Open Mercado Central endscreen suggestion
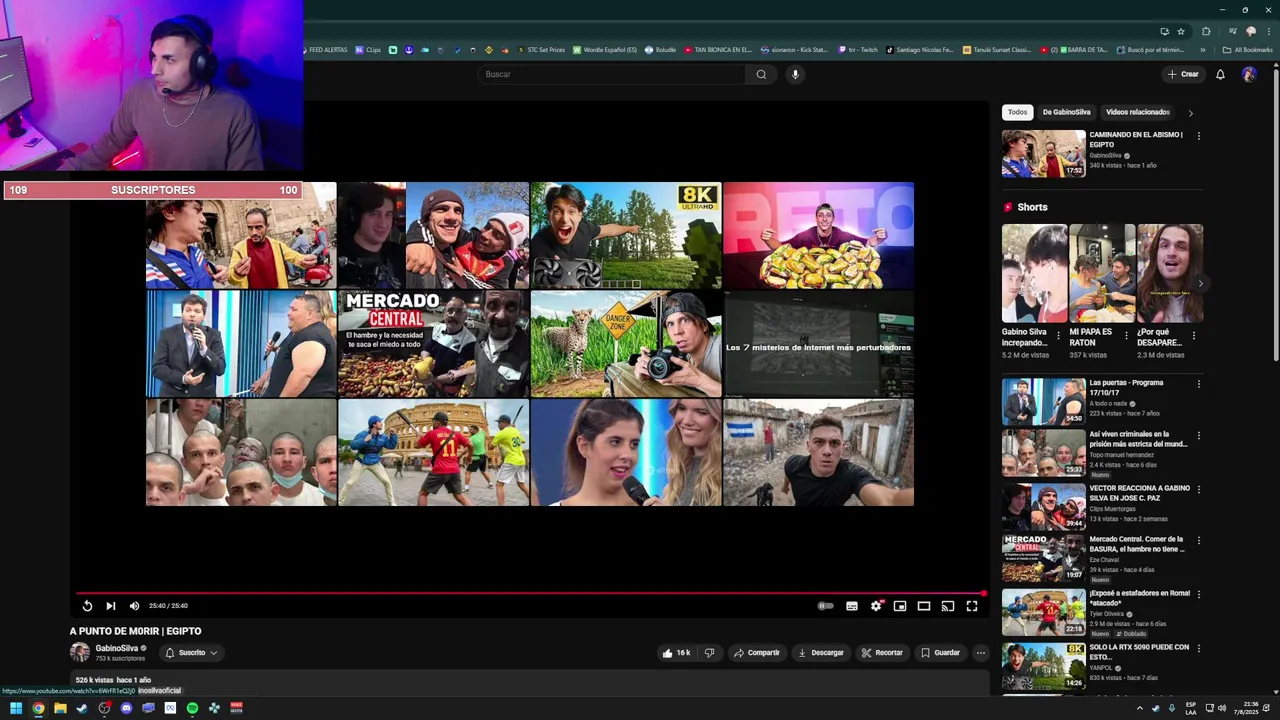Viewport: 1280px width, 720px height. tap(433, 344)
